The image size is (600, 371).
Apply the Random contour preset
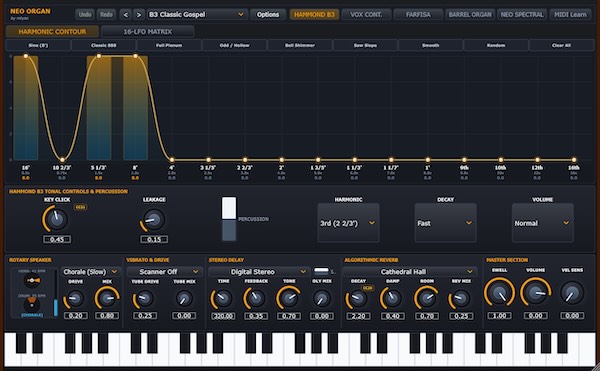[x=496, y=45]
